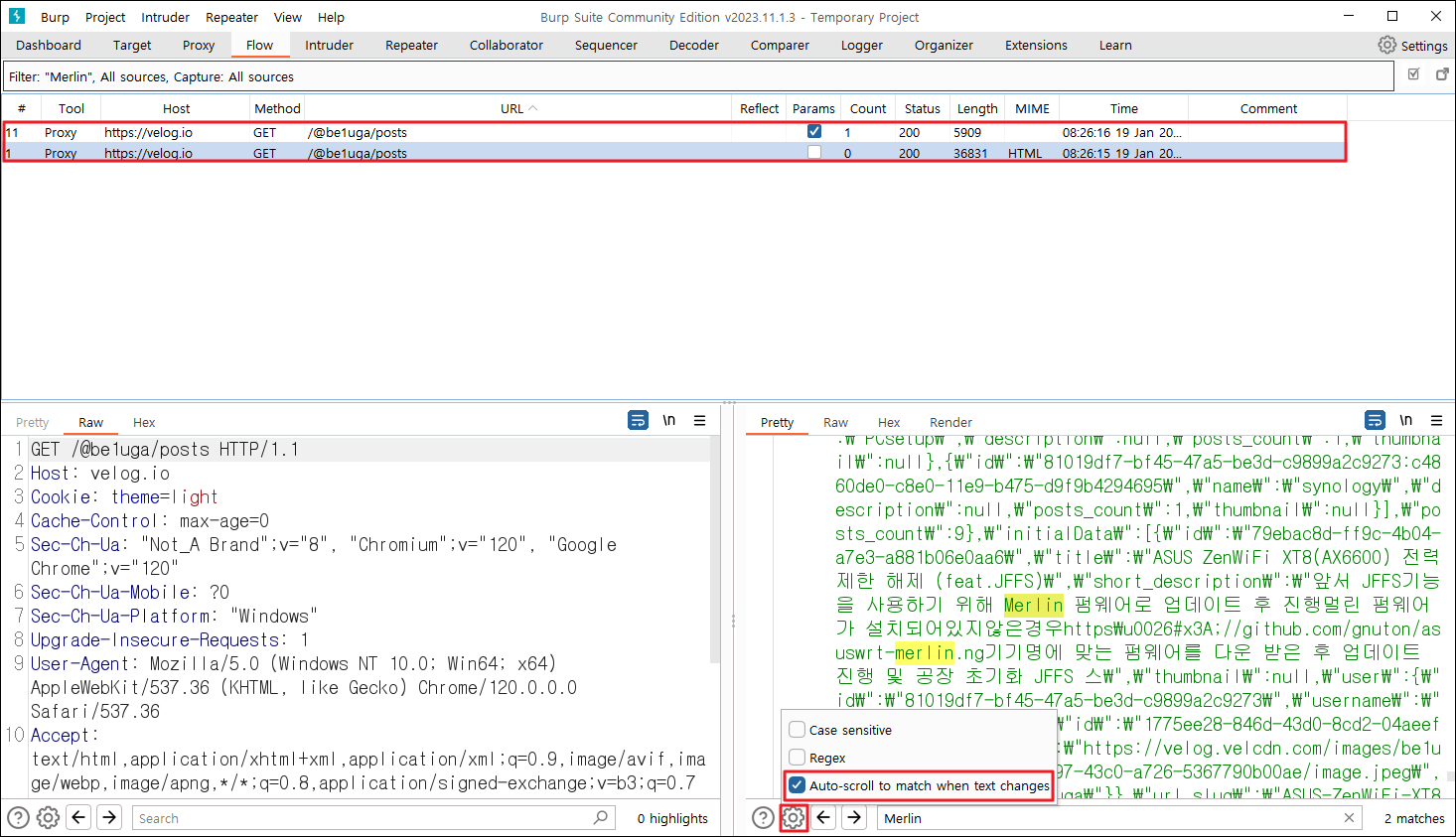This screenshot has height=837, width=1456.
Task: Switch to the Logger tab
Action: coord(862,45)
